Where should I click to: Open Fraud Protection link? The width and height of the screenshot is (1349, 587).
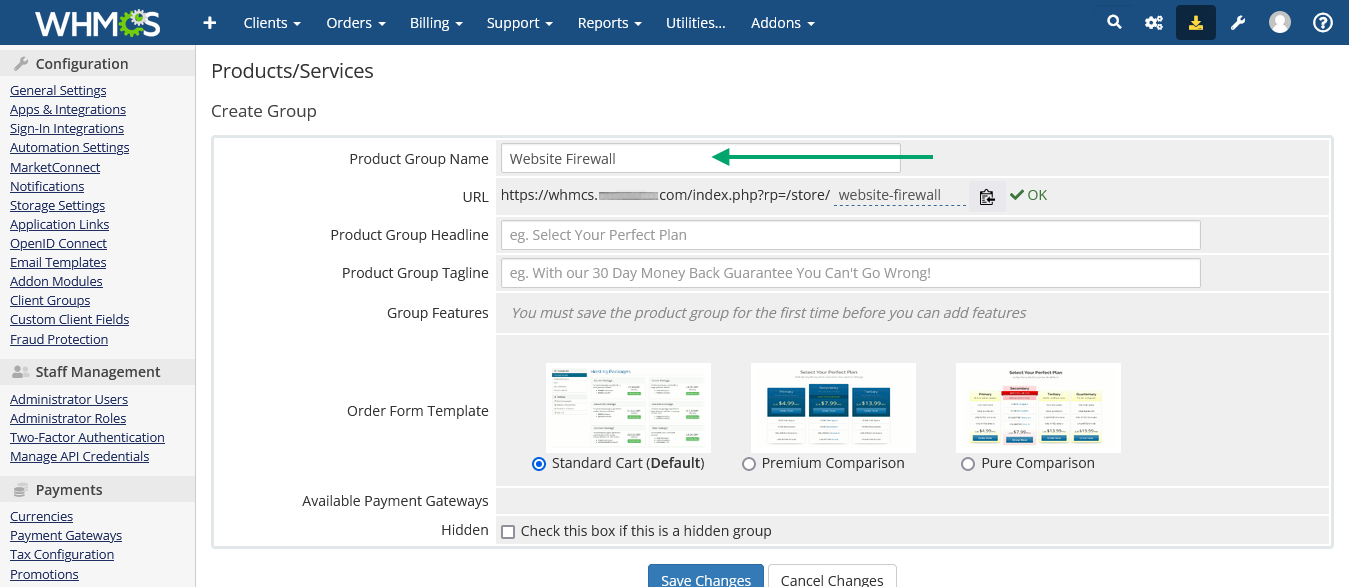coord(59,339)
